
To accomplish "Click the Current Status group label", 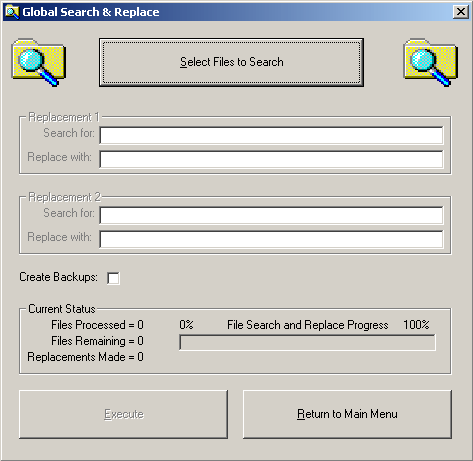I will [x=62, y=309].
